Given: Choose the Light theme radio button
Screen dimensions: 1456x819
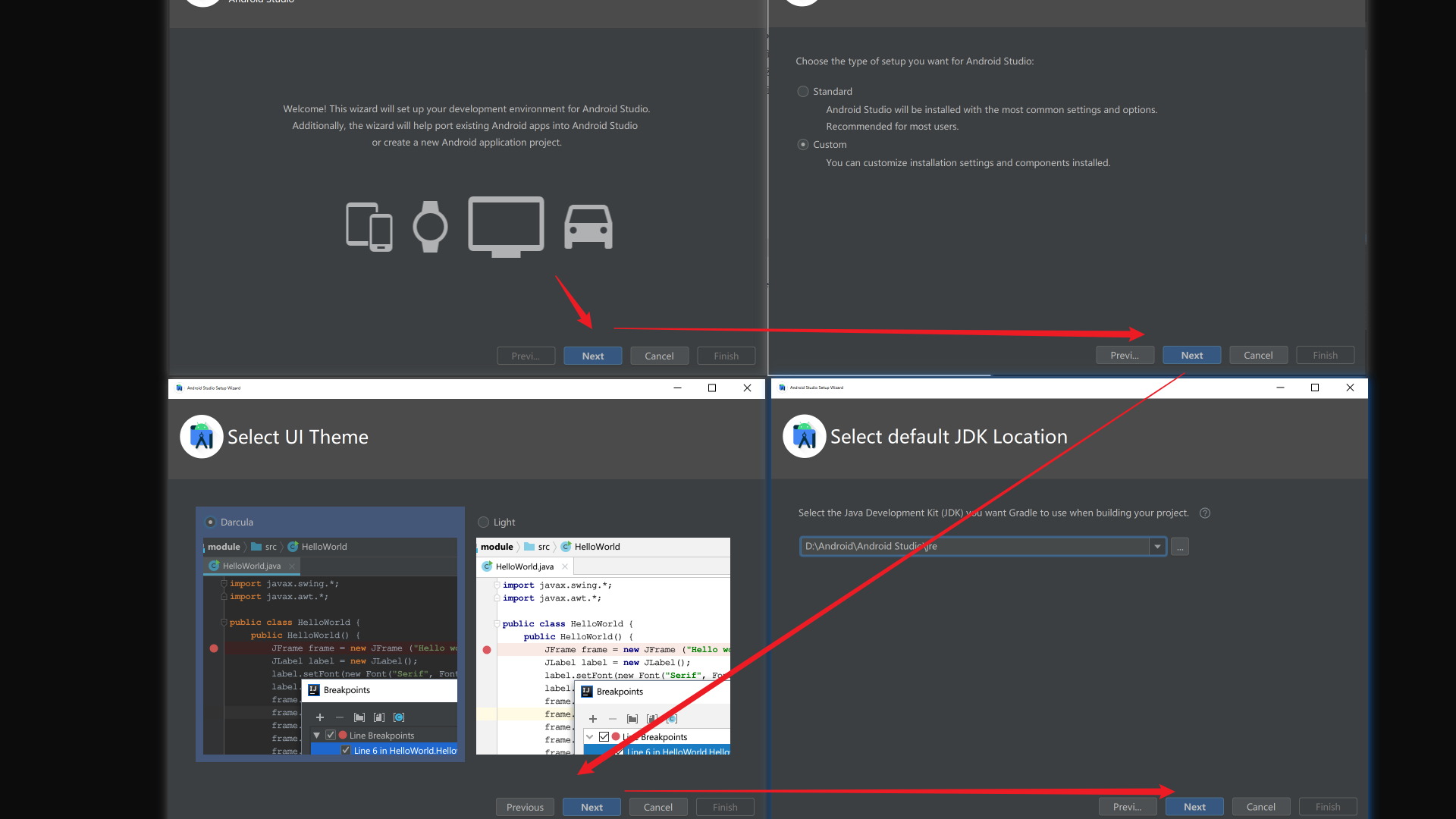Looking at the screenshot, I should pos(484,522).
